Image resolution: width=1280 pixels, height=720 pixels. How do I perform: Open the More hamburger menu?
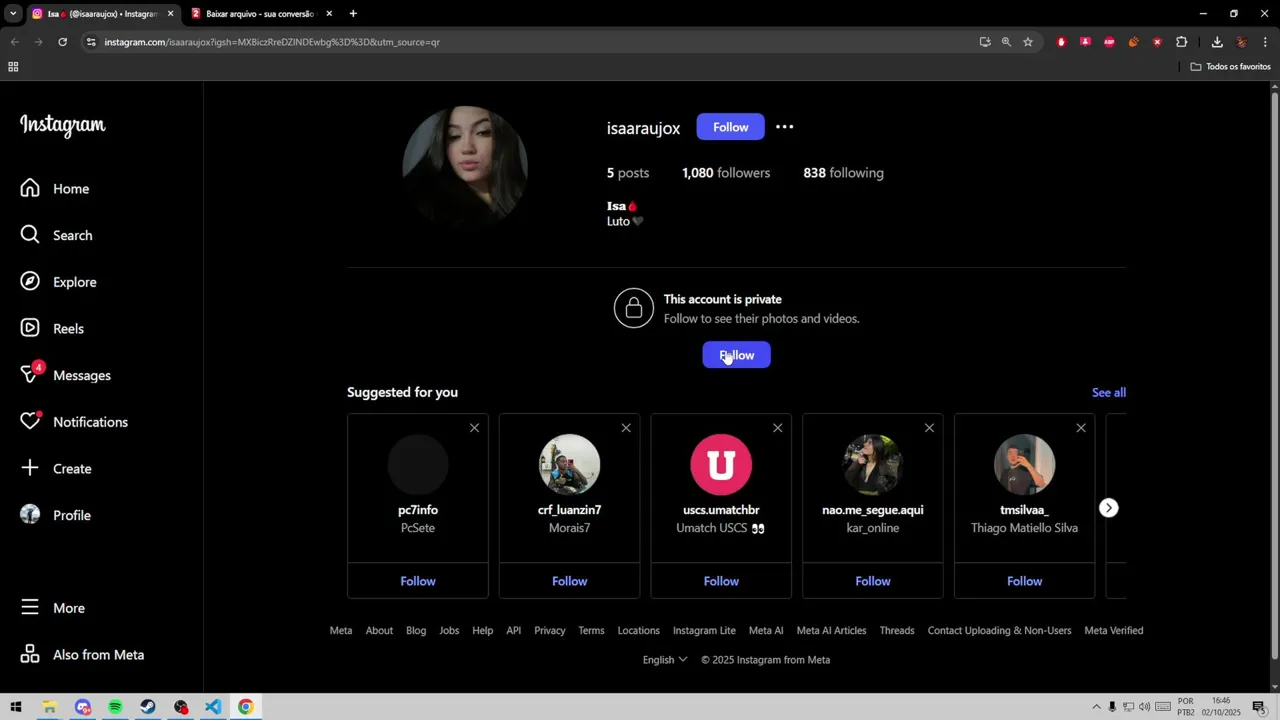click(30, 608)
